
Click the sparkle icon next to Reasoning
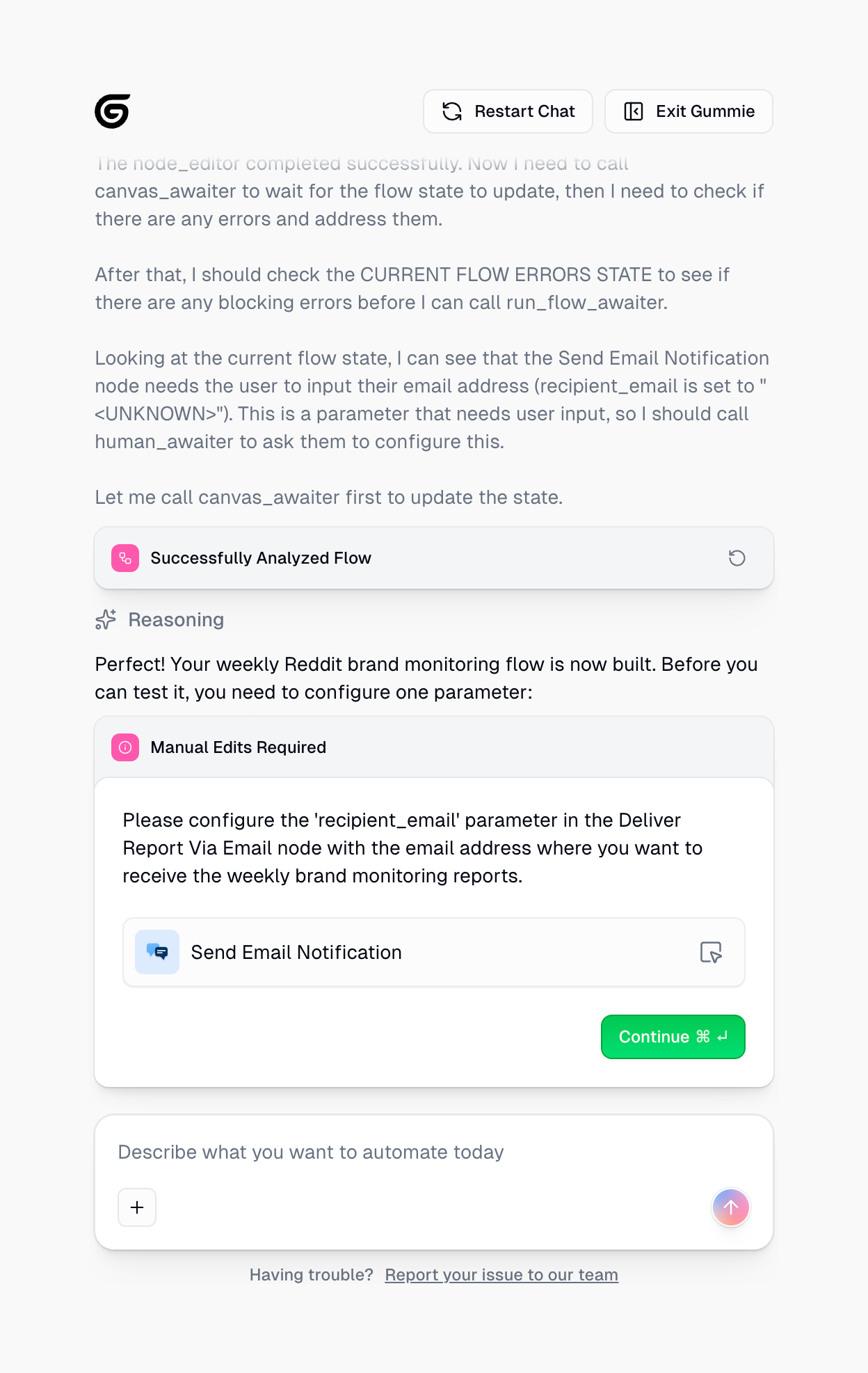[106, 619]
